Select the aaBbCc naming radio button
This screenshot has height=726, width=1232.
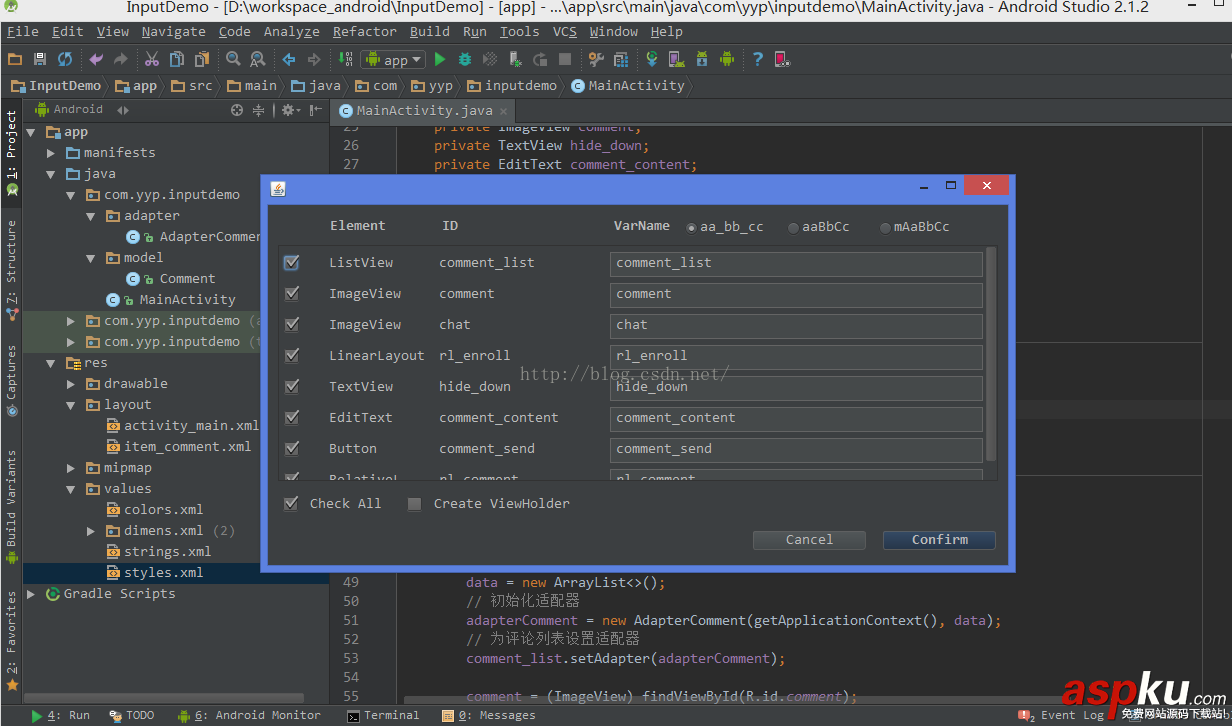pos(793,228)
